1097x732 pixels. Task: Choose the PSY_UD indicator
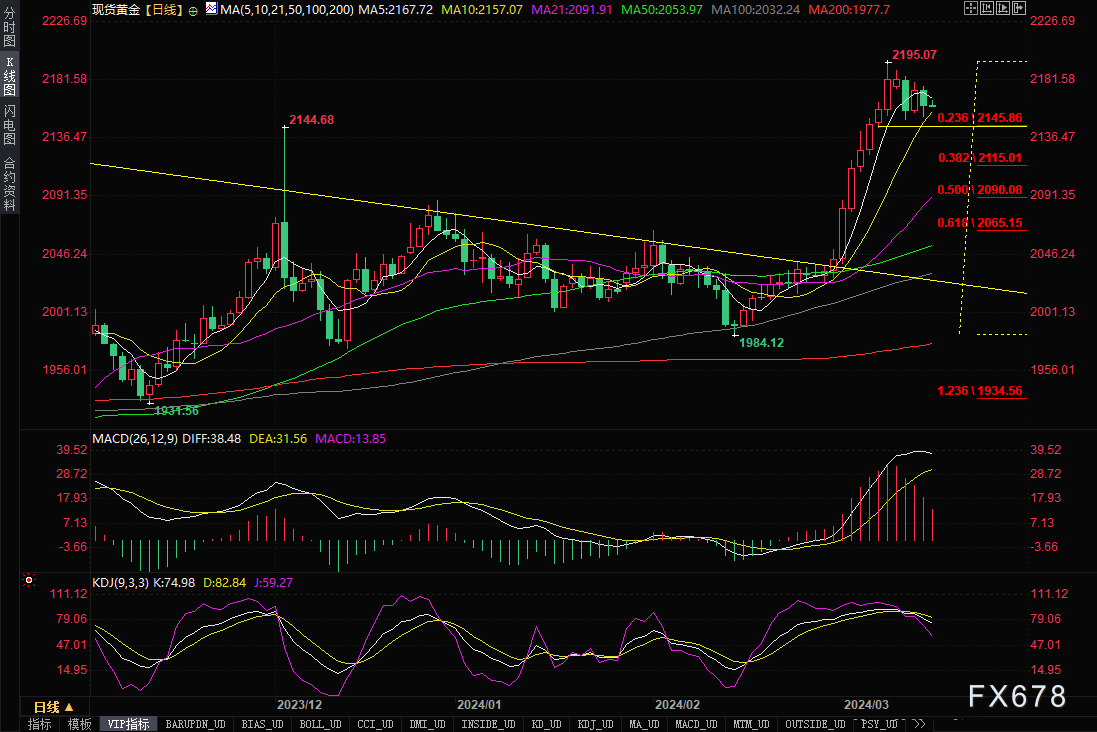pyautogui.click(x=879, y=724)
